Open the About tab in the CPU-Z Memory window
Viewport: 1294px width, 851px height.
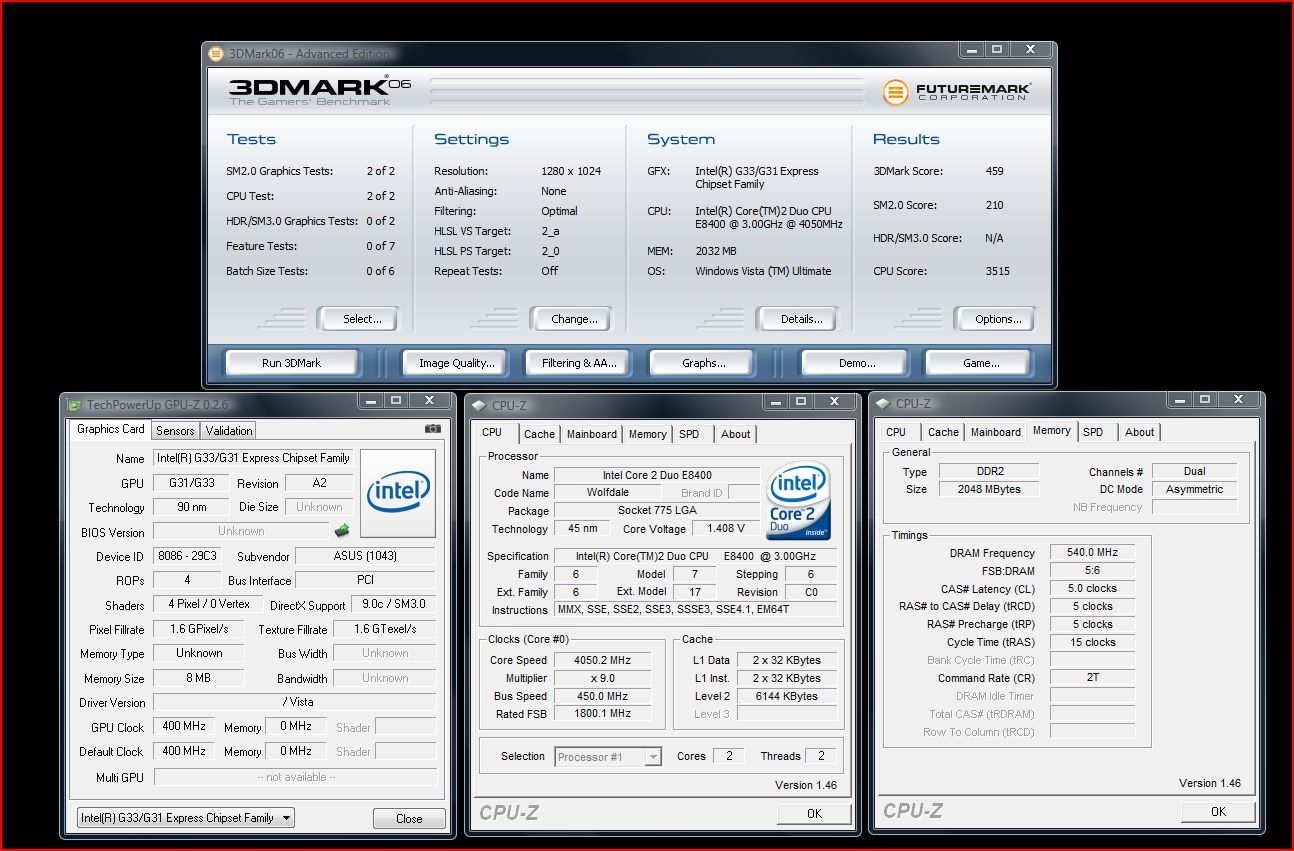pyautogui.click(x=1140, y=432)
